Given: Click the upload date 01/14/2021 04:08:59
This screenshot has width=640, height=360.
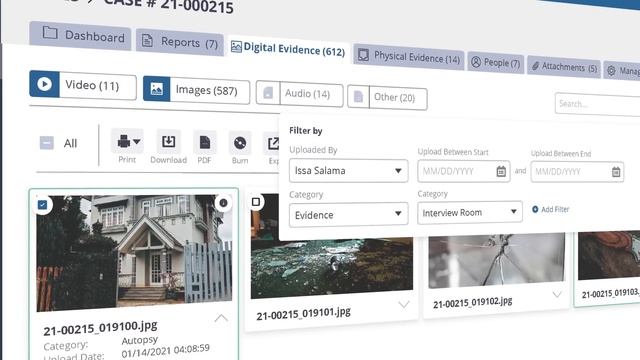Looking at the screenshot, I should (x=165, y=351).
